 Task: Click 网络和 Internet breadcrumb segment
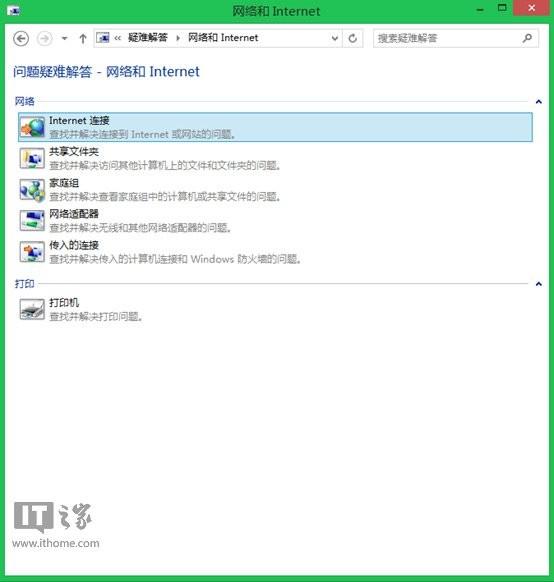pyautogui.click(x=223, y=37)
